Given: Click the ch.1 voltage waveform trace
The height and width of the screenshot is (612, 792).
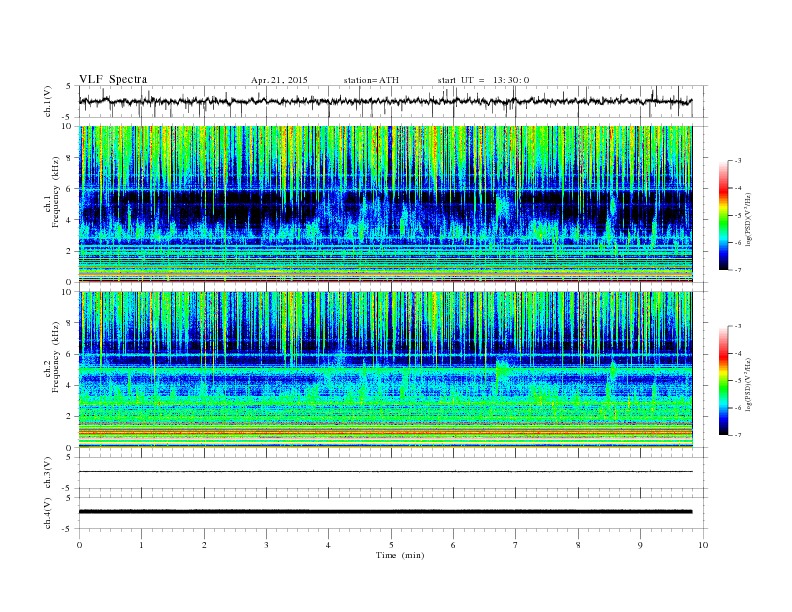Looking at the screenshot, I should point(385,101).
